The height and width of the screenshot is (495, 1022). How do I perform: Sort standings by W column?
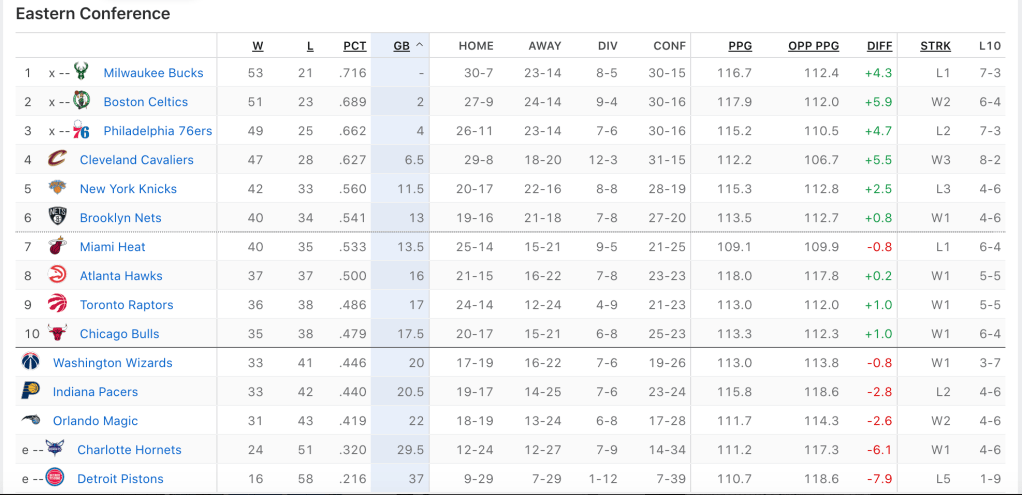pyautogui.click(x=258, y=46)
